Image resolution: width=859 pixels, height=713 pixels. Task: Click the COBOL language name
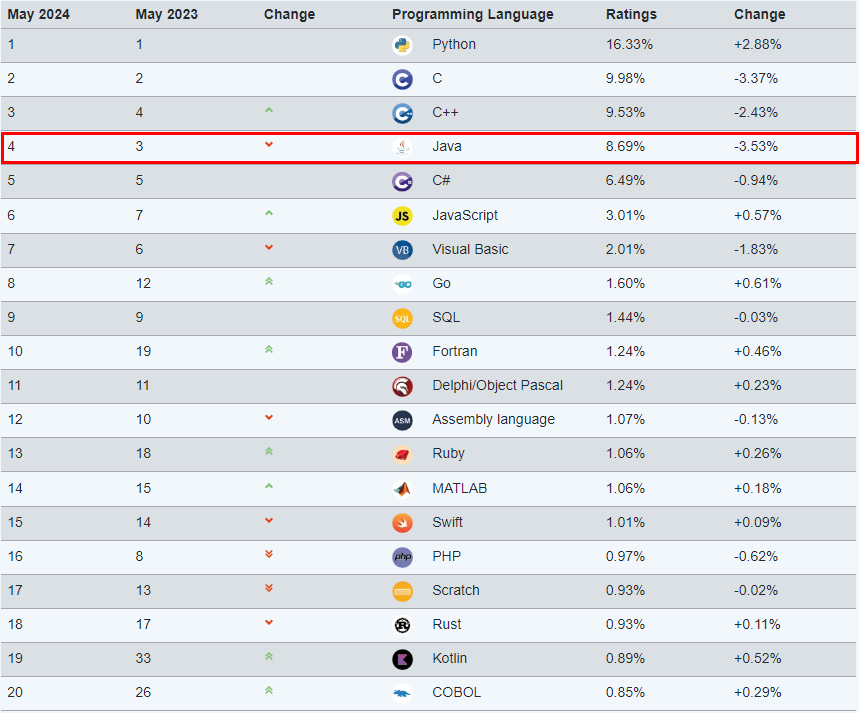(456, 692)
